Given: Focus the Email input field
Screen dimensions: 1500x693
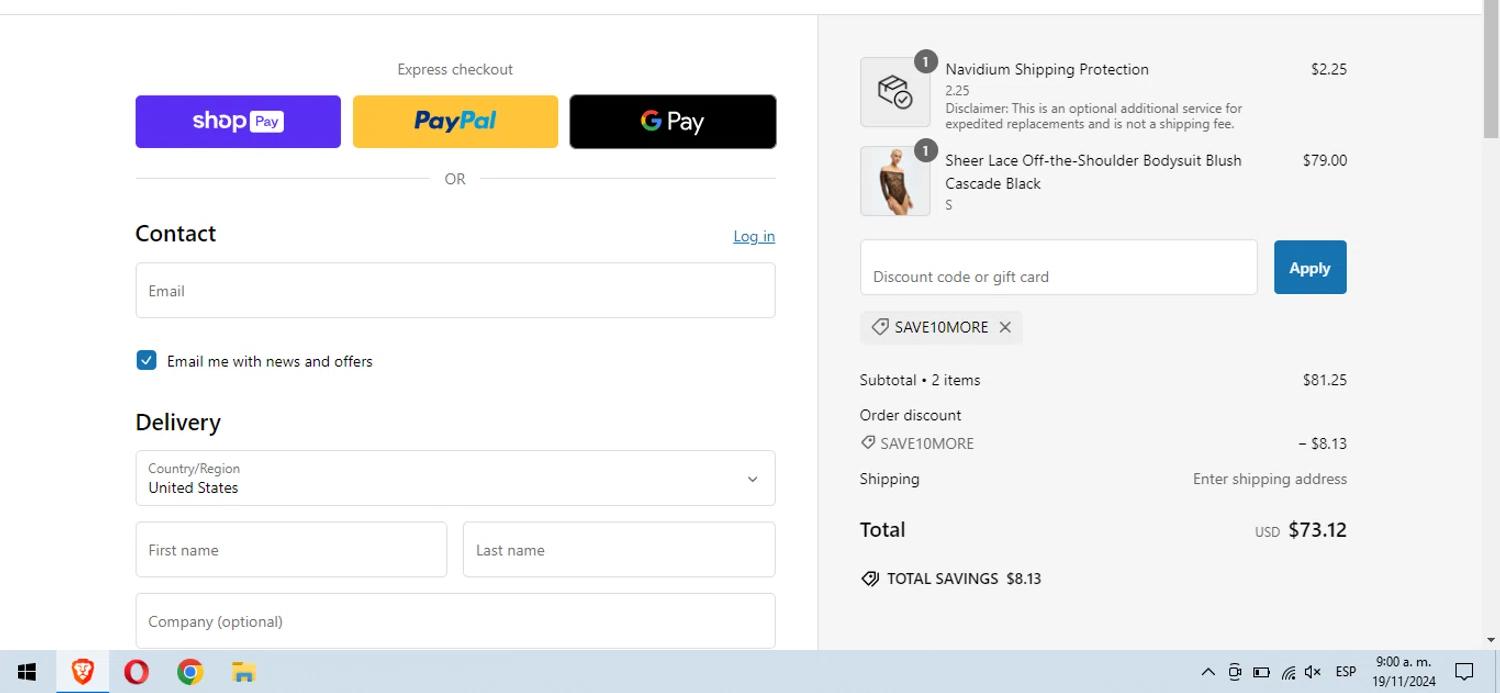Looking at the screenshot, I should coord(455,291).
